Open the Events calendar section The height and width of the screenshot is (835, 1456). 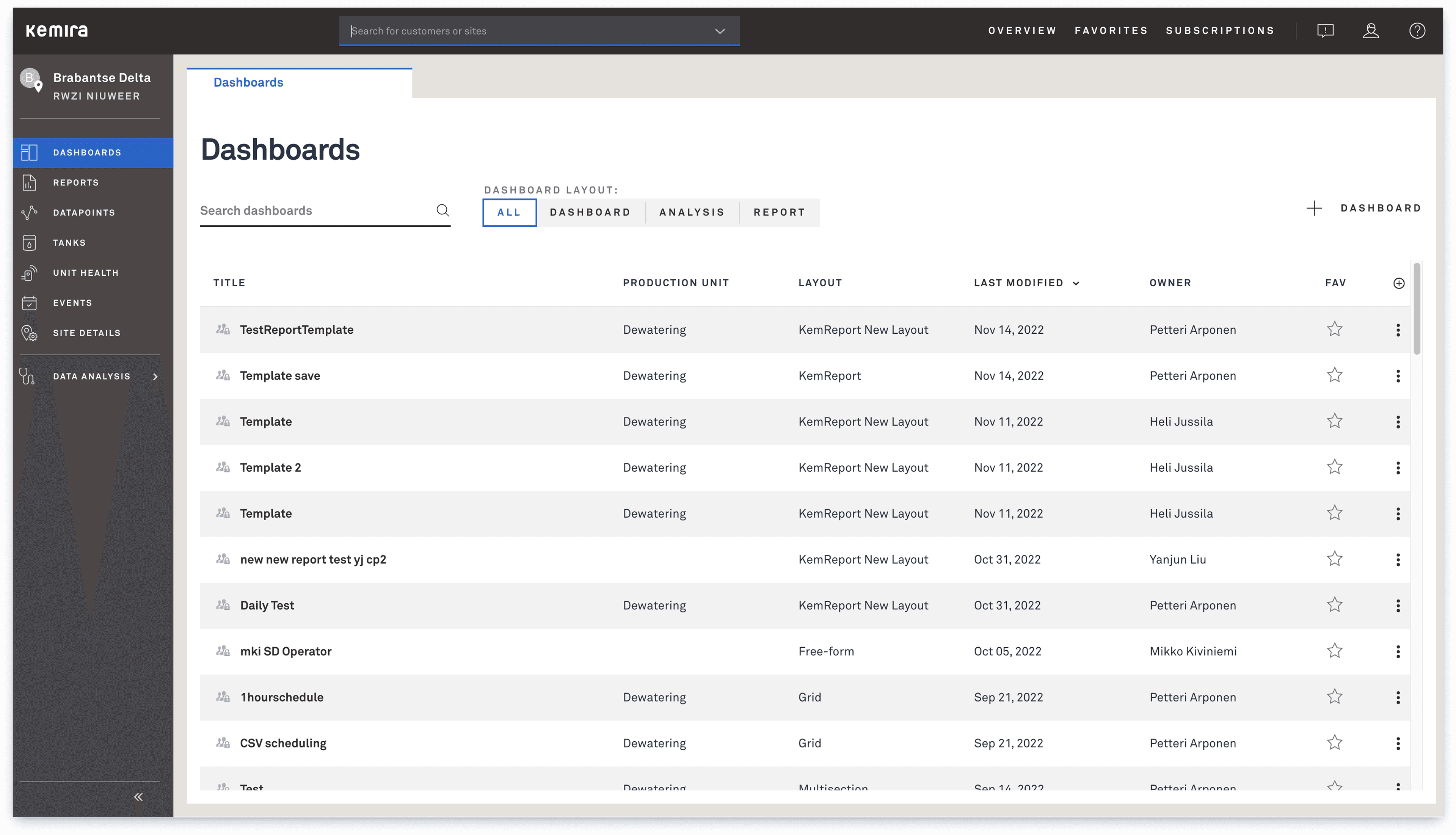point(72,303)
